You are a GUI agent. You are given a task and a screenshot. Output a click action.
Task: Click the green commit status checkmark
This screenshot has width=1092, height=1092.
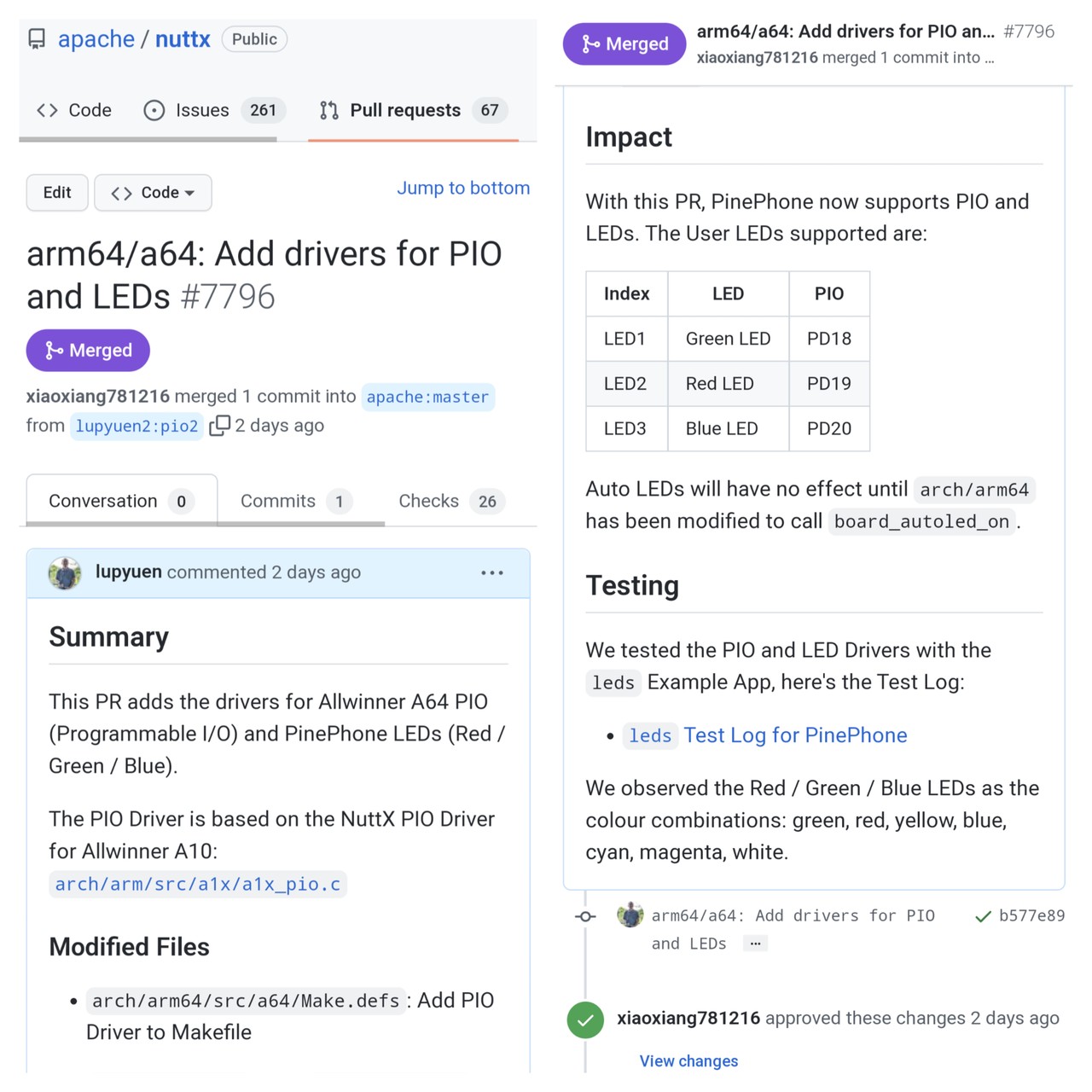point(983,916)
